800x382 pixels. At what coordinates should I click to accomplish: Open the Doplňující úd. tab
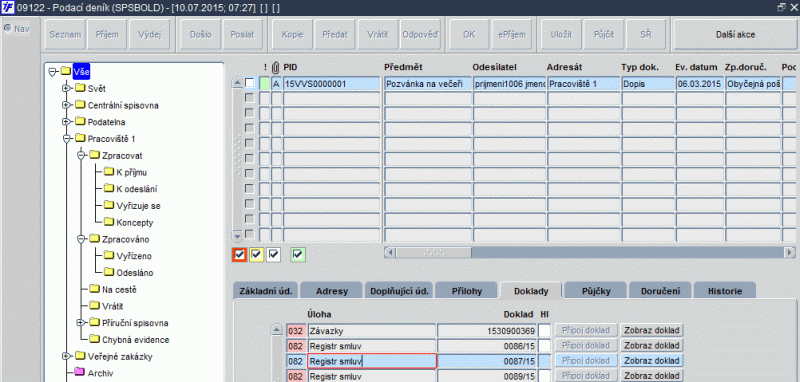point(398,291)
